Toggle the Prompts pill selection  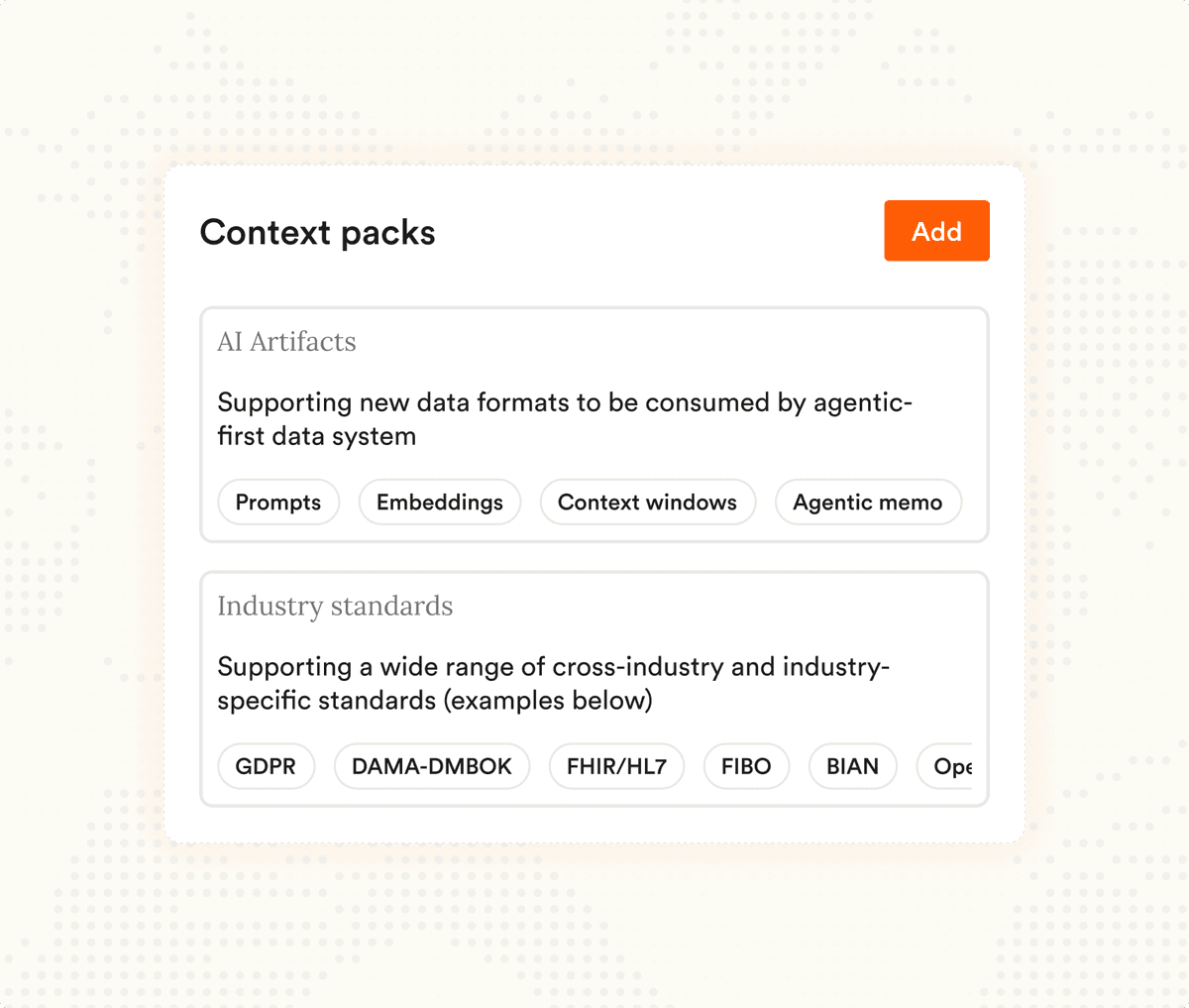(x=278, y=503)
